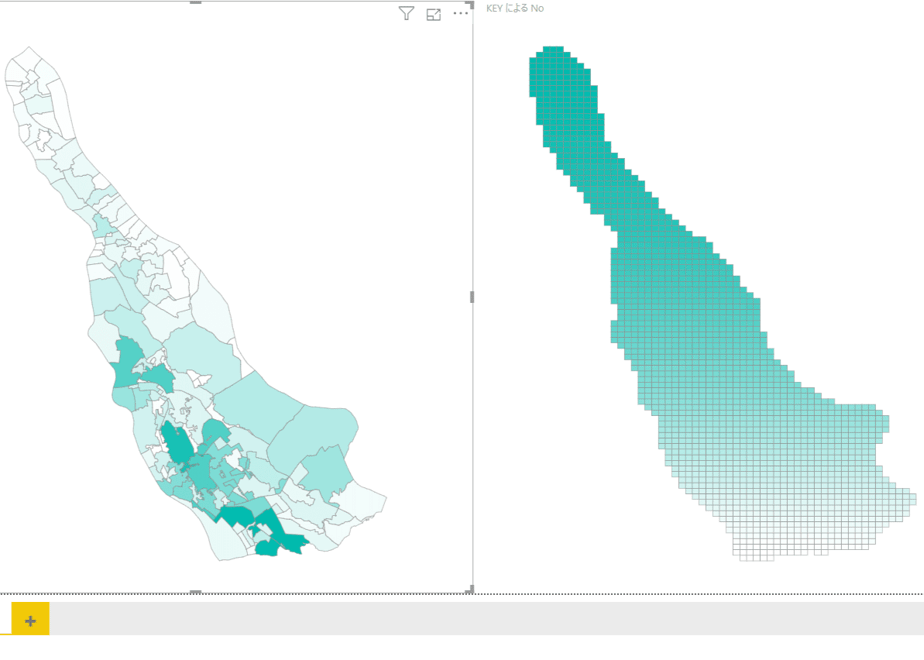Open the filter icon on the map visual
The width and height of the screenshot is (924, 660).
tap(406, 14)
